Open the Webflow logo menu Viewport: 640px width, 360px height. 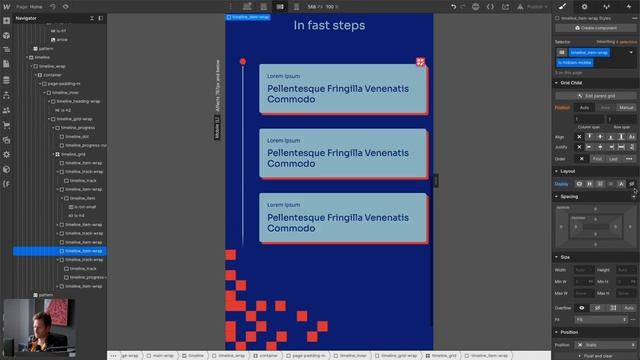coord(7,7)
